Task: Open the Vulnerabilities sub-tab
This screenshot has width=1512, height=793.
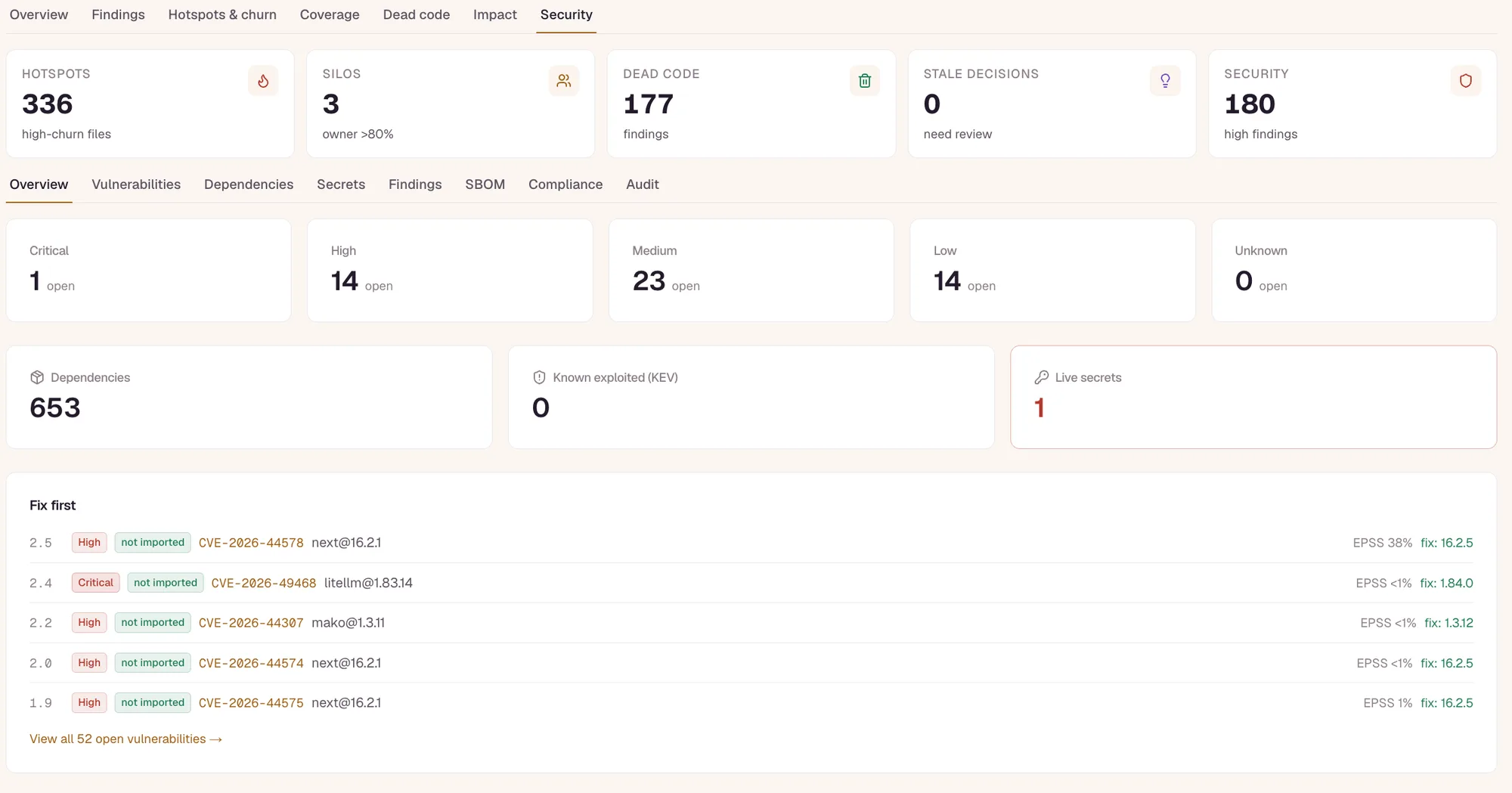Action: point(136,184)
